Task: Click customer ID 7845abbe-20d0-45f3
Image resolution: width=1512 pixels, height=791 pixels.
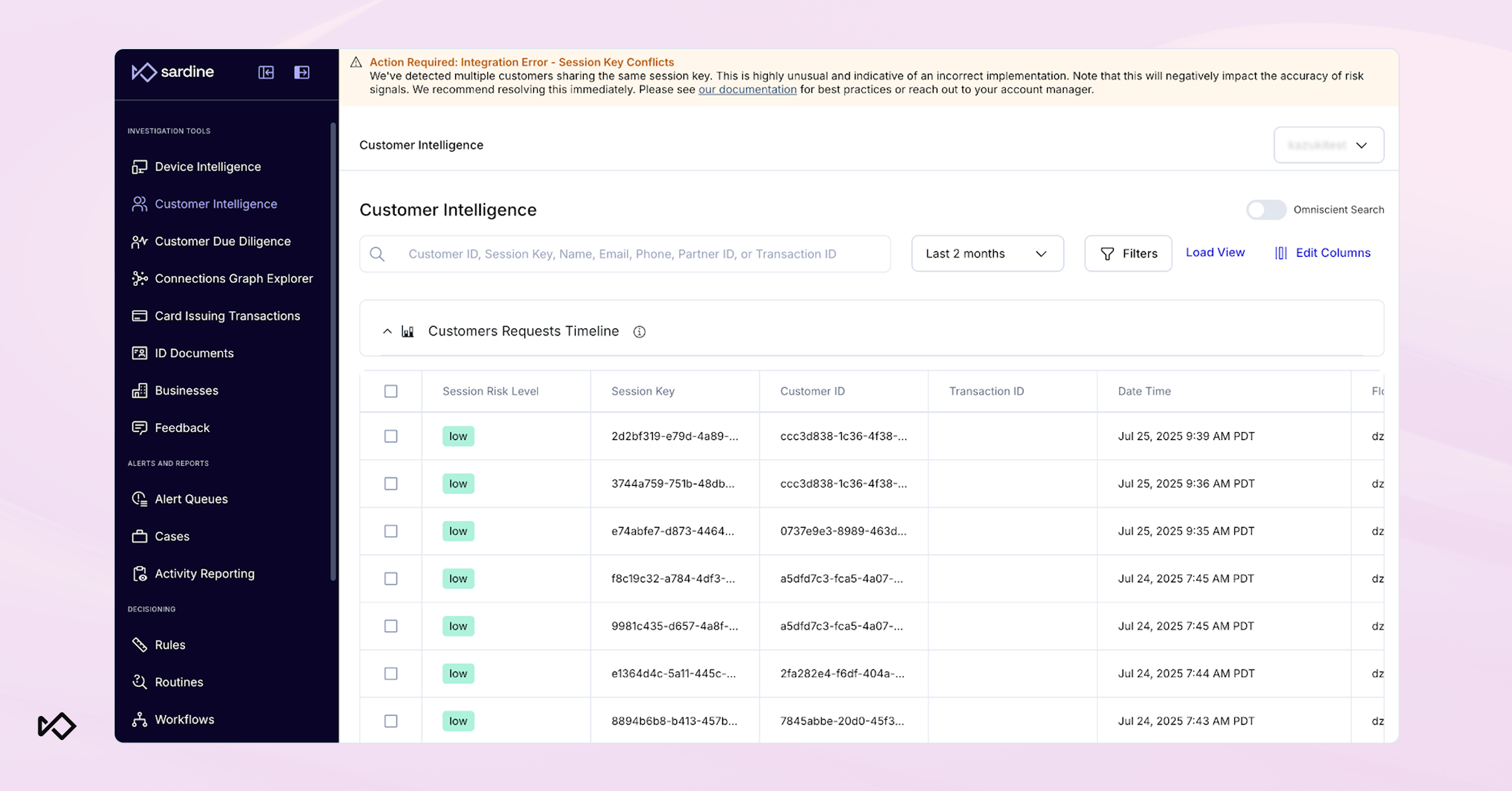Action: [842, 721]
